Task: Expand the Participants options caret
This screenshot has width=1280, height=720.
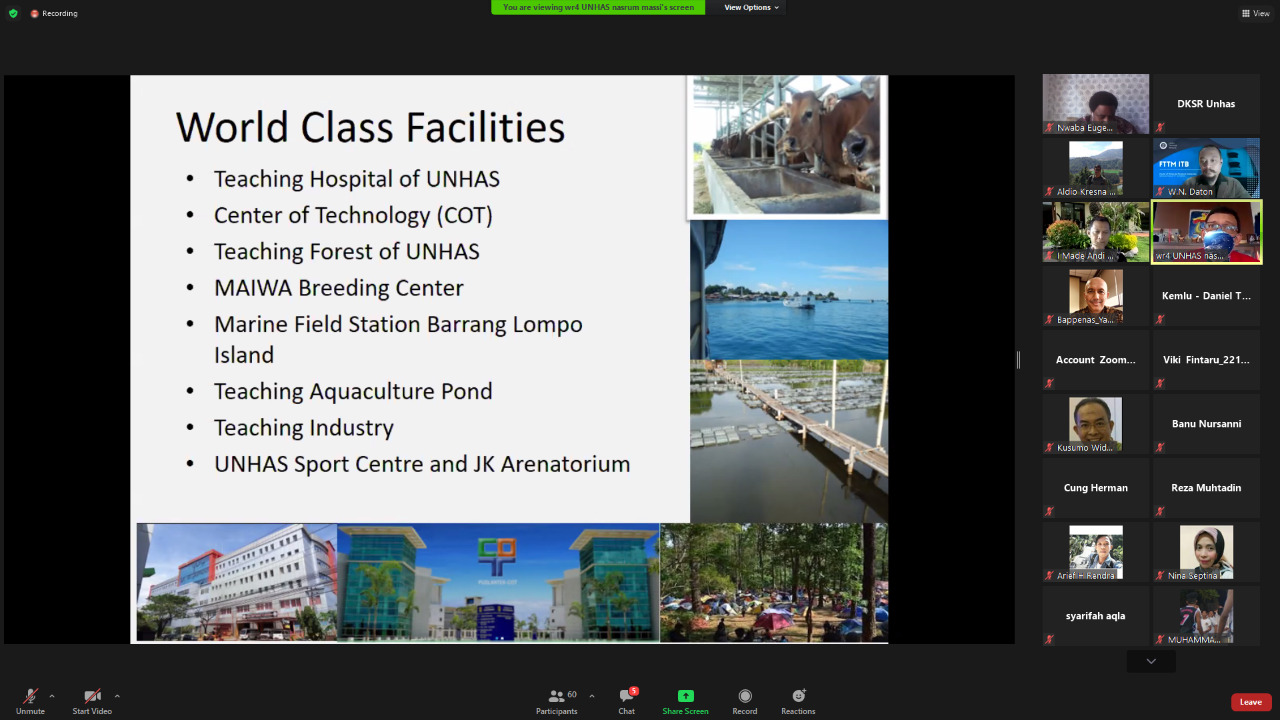Action: tap(591, 696)
